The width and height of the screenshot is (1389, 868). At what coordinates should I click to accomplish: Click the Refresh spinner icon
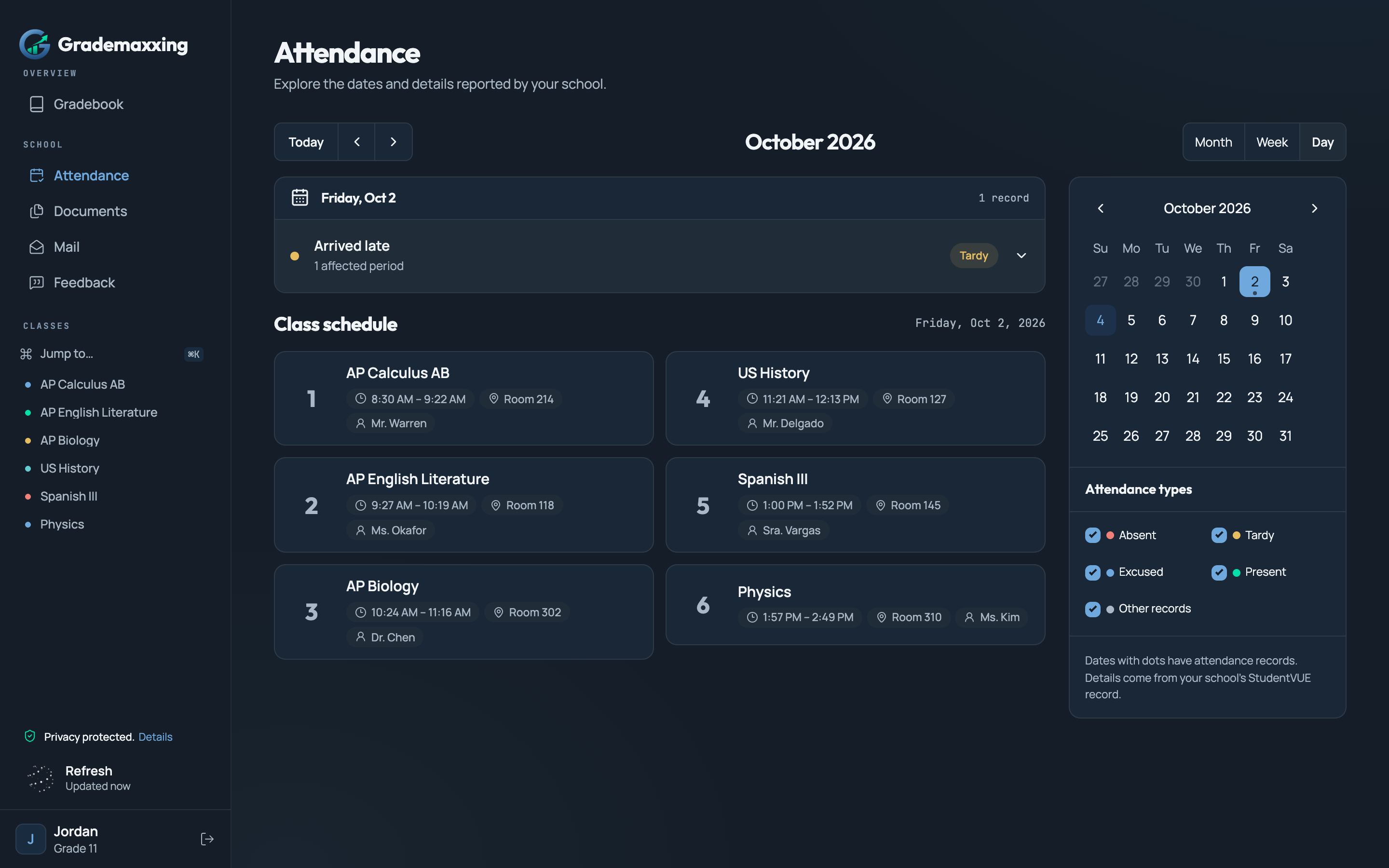tap(41, 778)
